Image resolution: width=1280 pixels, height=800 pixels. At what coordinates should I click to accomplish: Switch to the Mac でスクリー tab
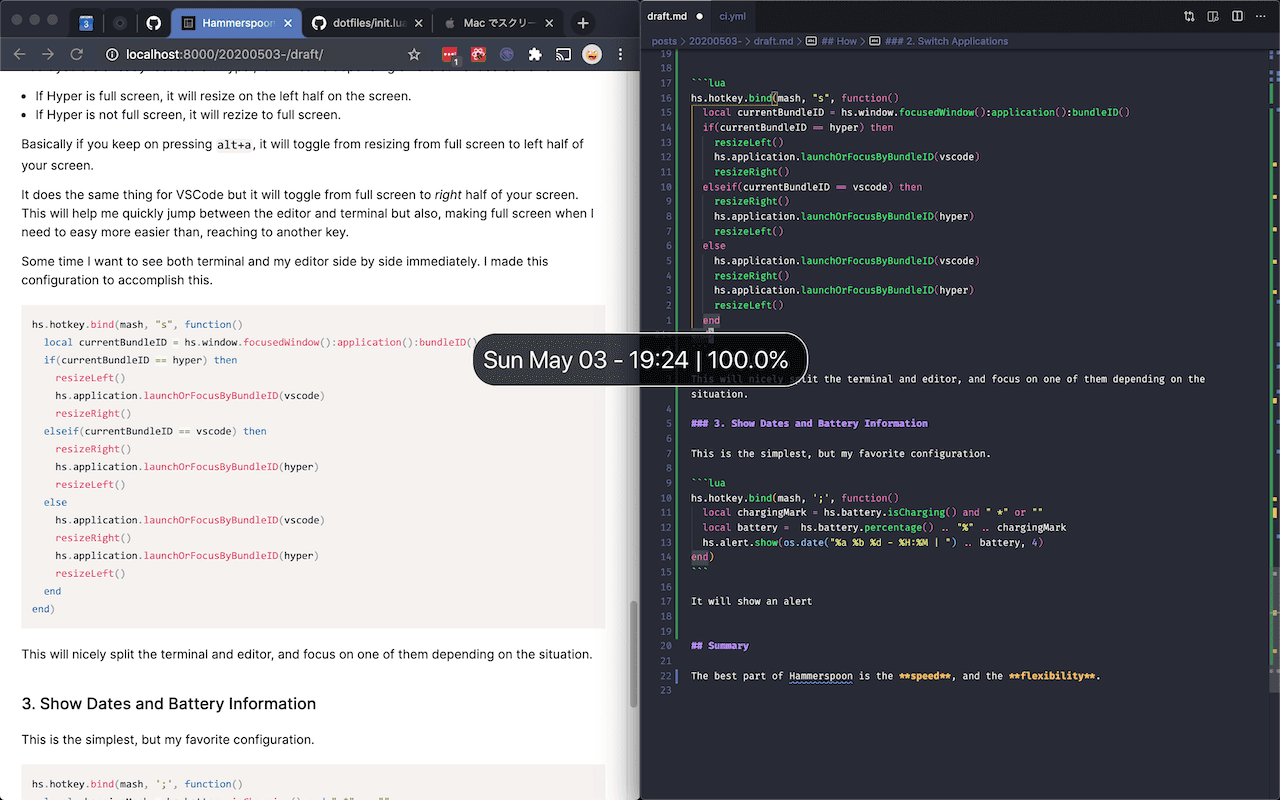(498, 22)
